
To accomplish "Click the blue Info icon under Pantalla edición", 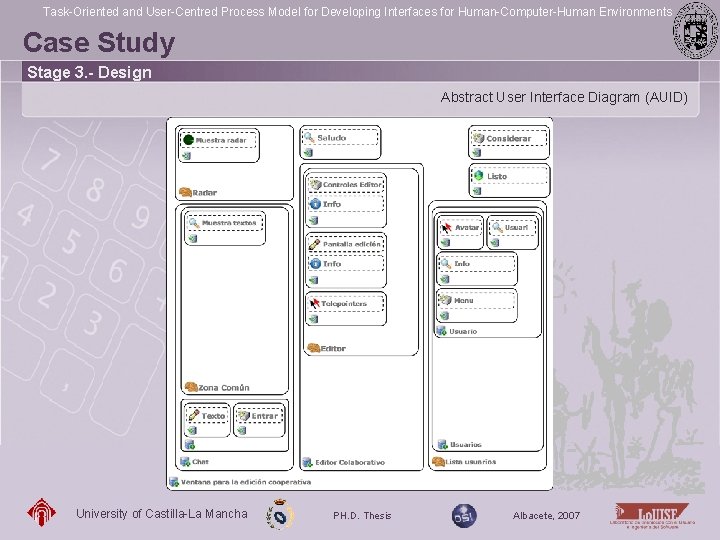I will [x=315, y=263].
